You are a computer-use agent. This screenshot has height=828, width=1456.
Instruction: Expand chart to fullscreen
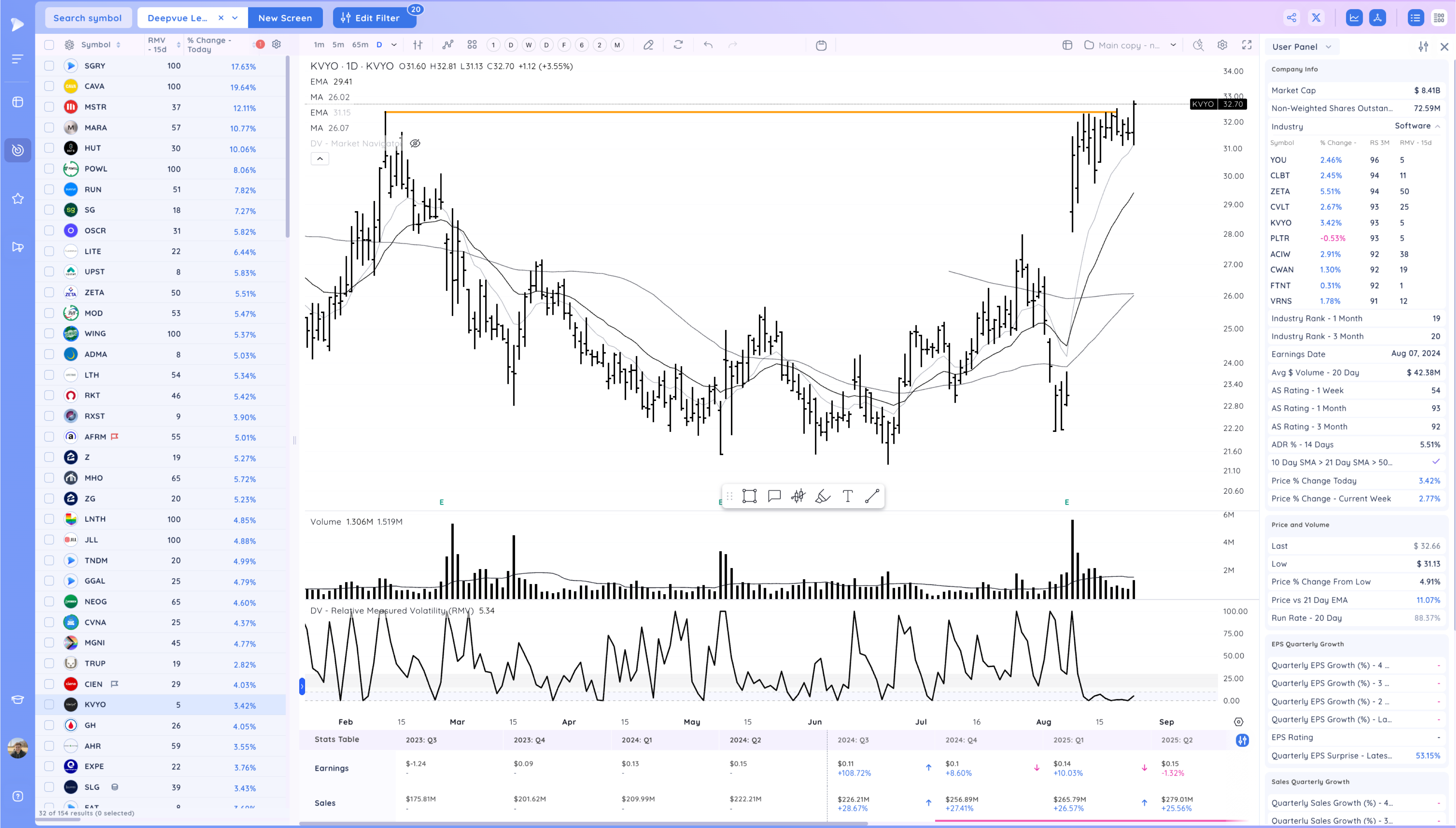(x=1247, y=45)
